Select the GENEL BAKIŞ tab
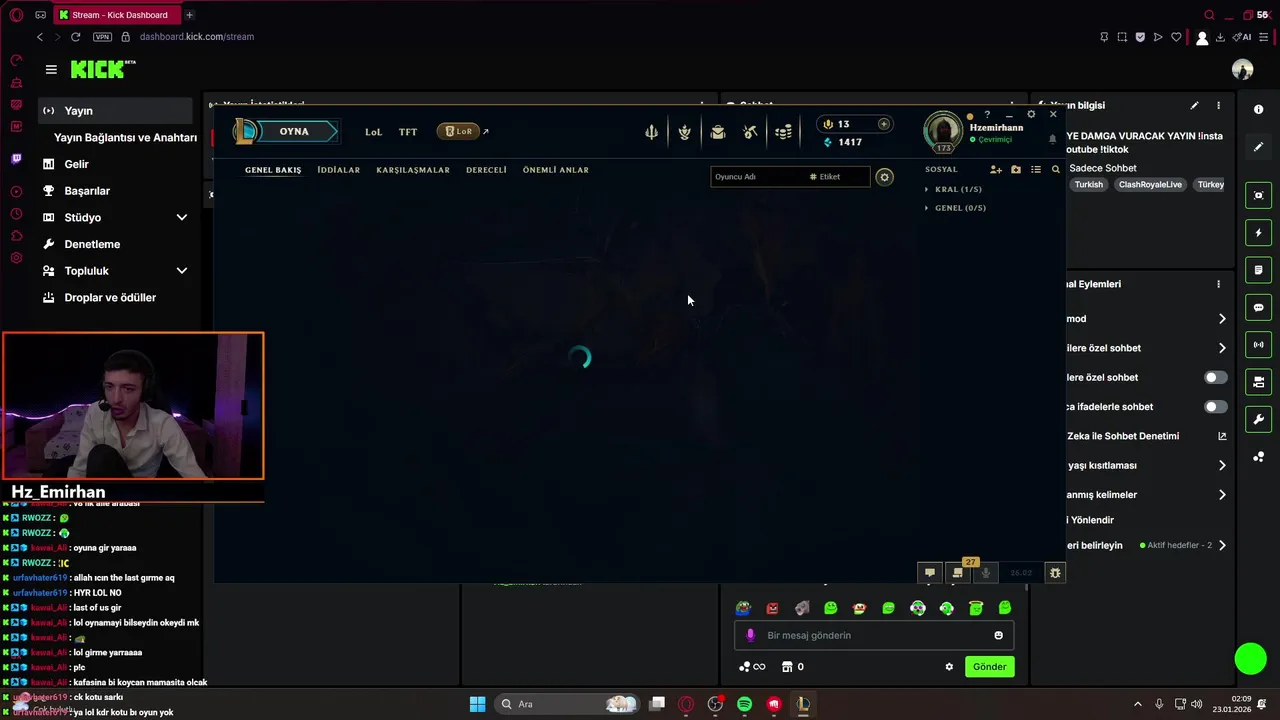 tap(273, 170)
